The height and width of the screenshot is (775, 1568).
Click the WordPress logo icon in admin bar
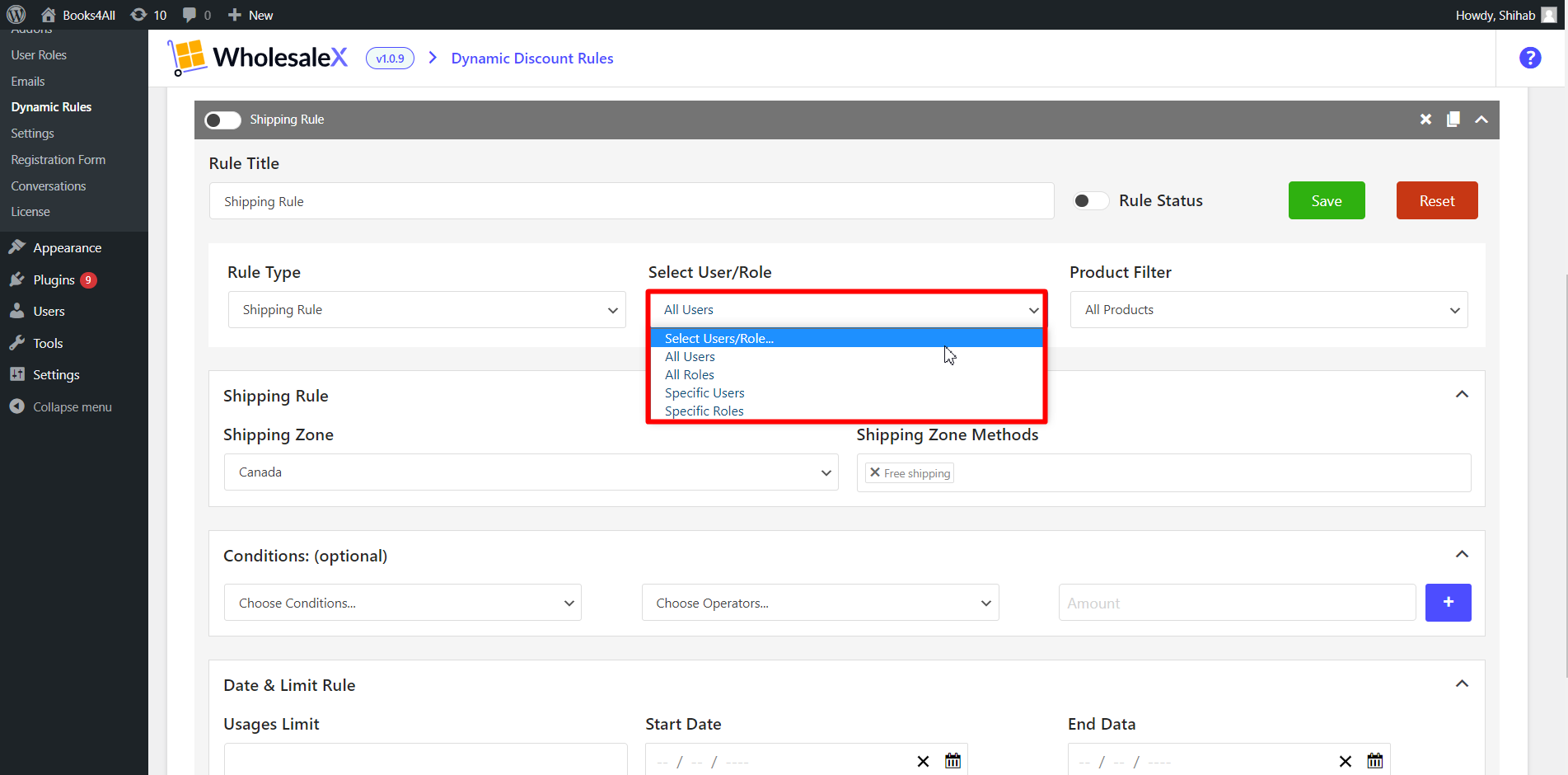16,15
